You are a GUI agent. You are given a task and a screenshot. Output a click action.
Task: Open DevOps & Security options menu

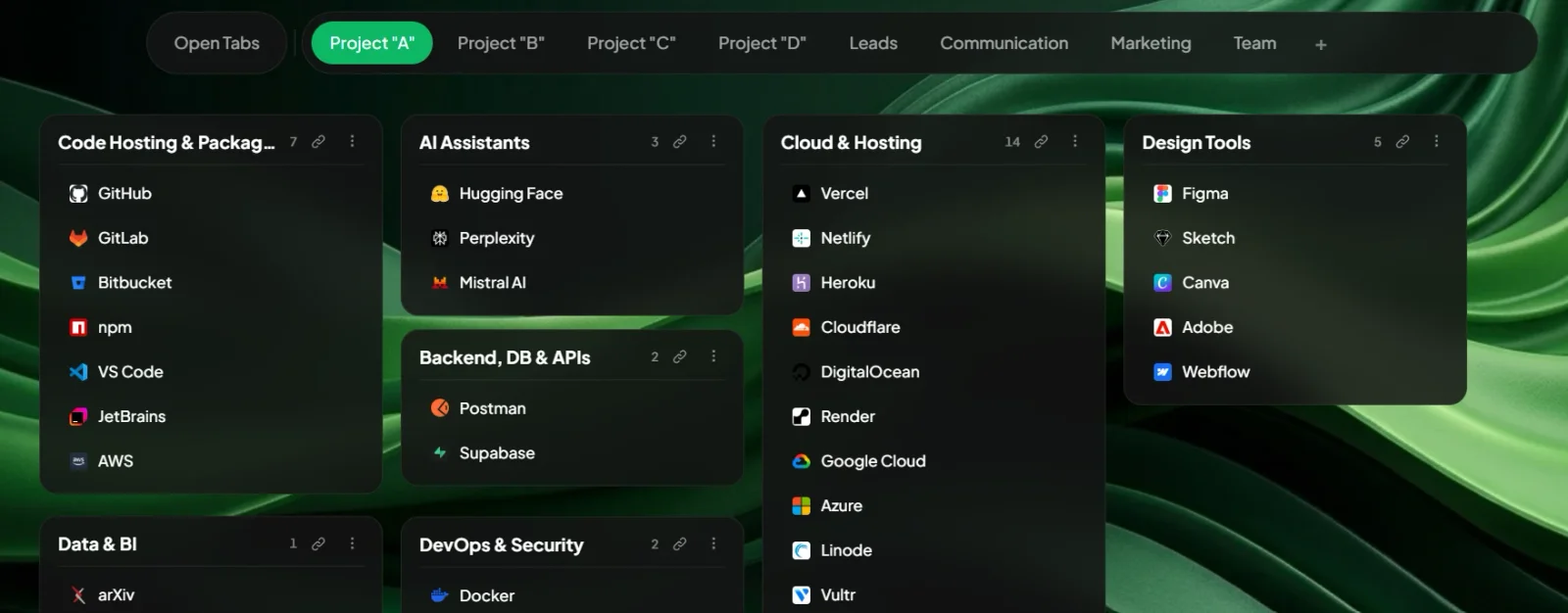click(714, 544)
